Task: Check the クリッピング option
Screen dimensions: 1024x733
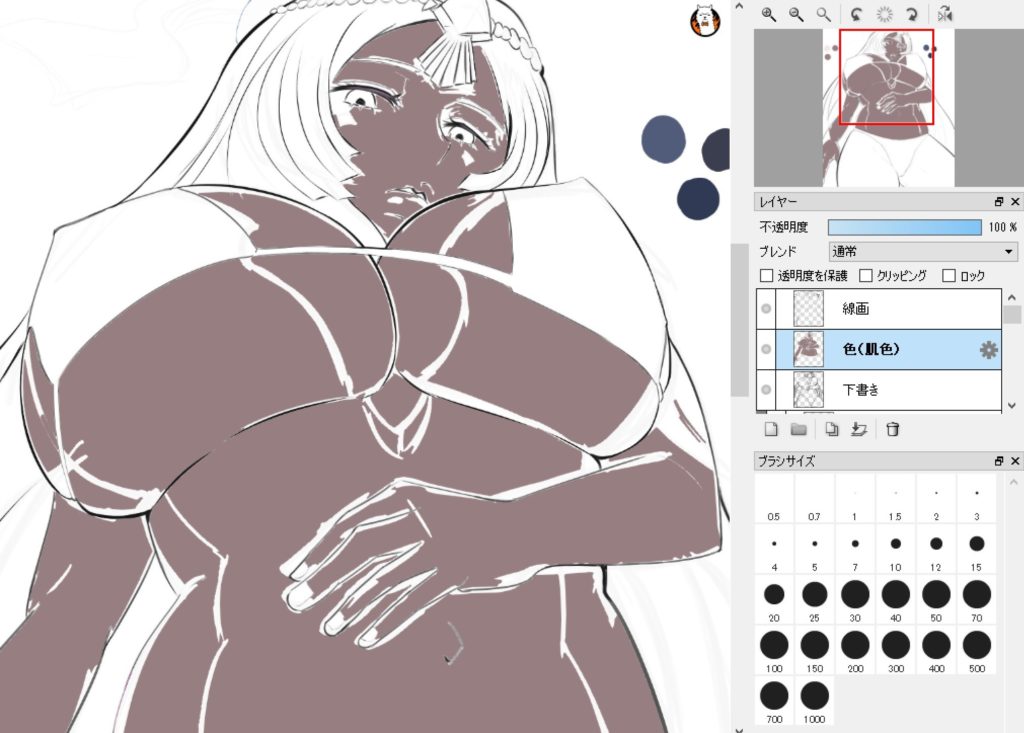Action: [866, 276]
